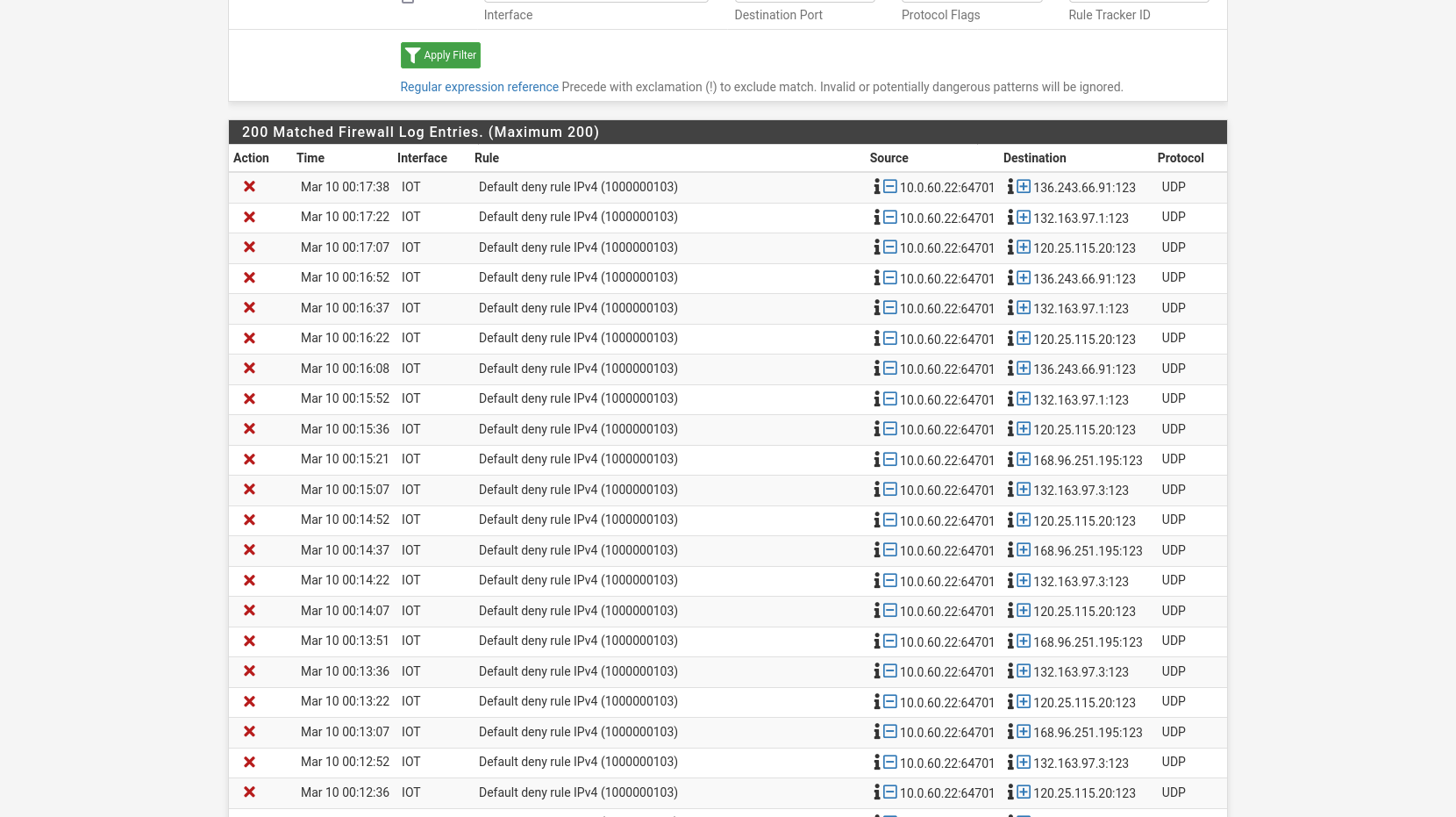The width and height of the screenshot is (1456, 817).
Task: Click source info icon in 00:13:51 row
Action: pyautogui.click(x=876, y=641)
